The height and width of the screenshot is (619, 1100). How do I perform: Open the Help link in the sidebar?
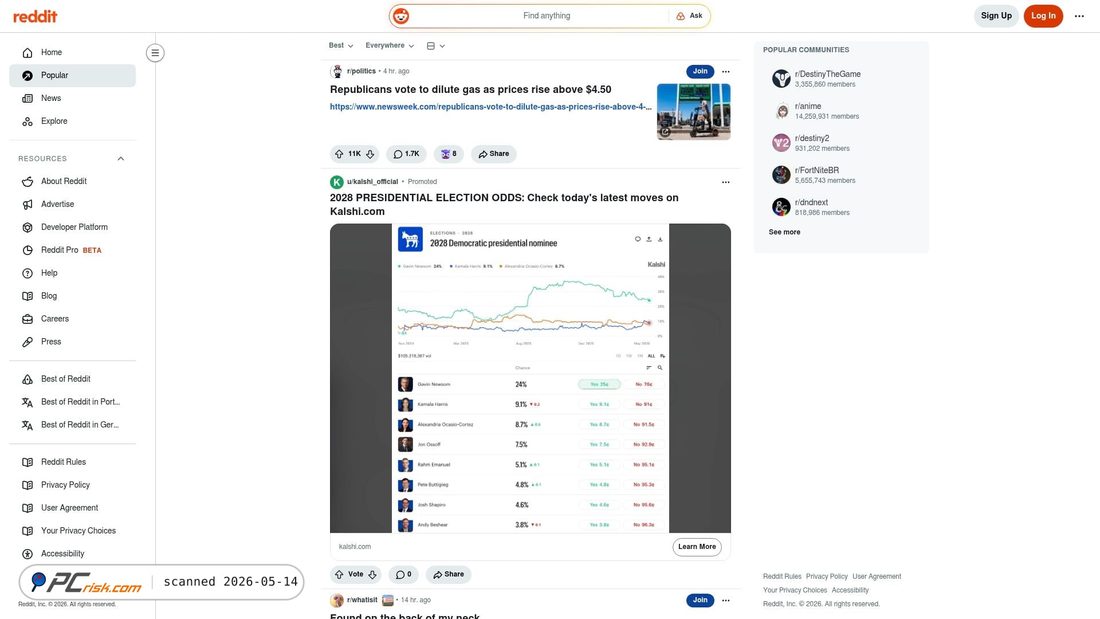pyautogui.click(x=72, y=273)
